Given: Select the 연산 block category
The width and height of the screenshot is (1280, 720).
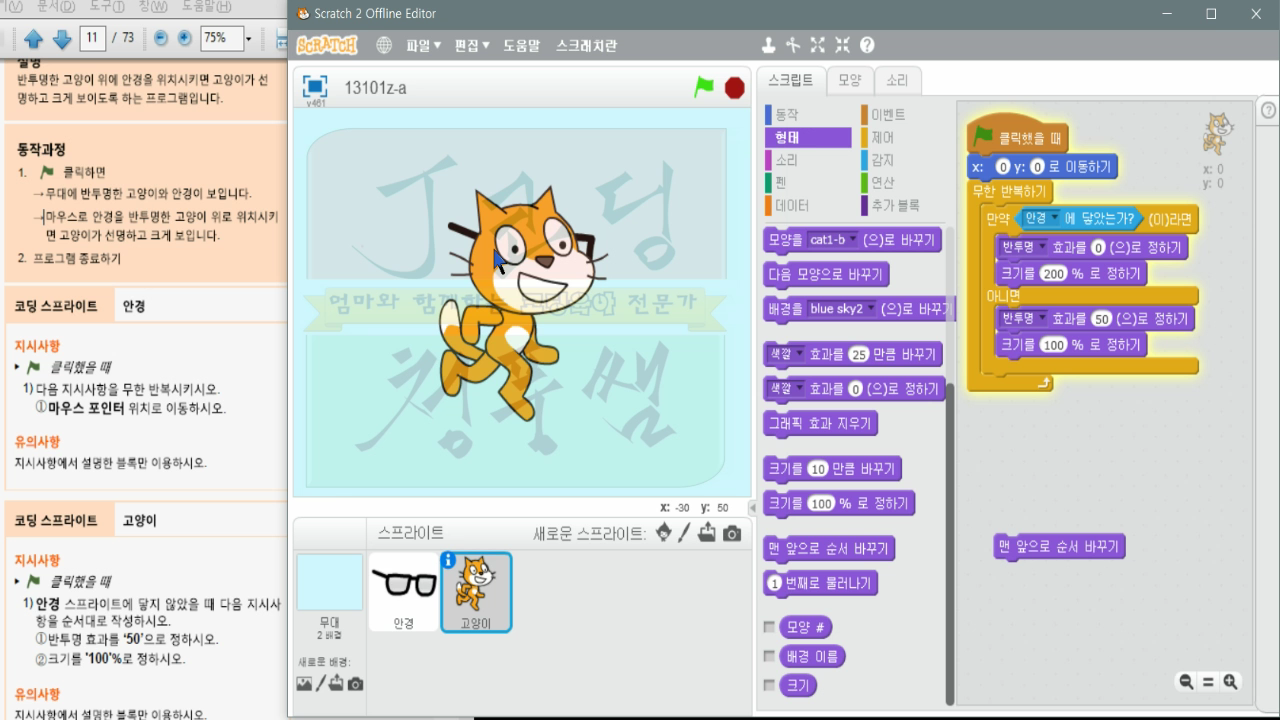Looking at the screenshot, I should 882,183.
